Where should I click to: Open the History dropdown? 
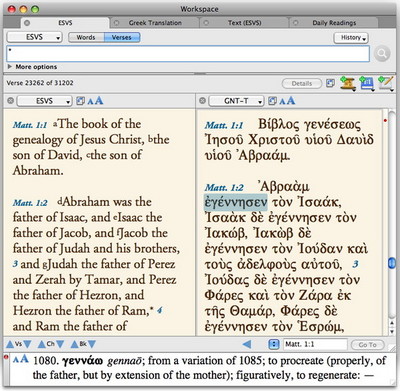click(x=351, y=38)
